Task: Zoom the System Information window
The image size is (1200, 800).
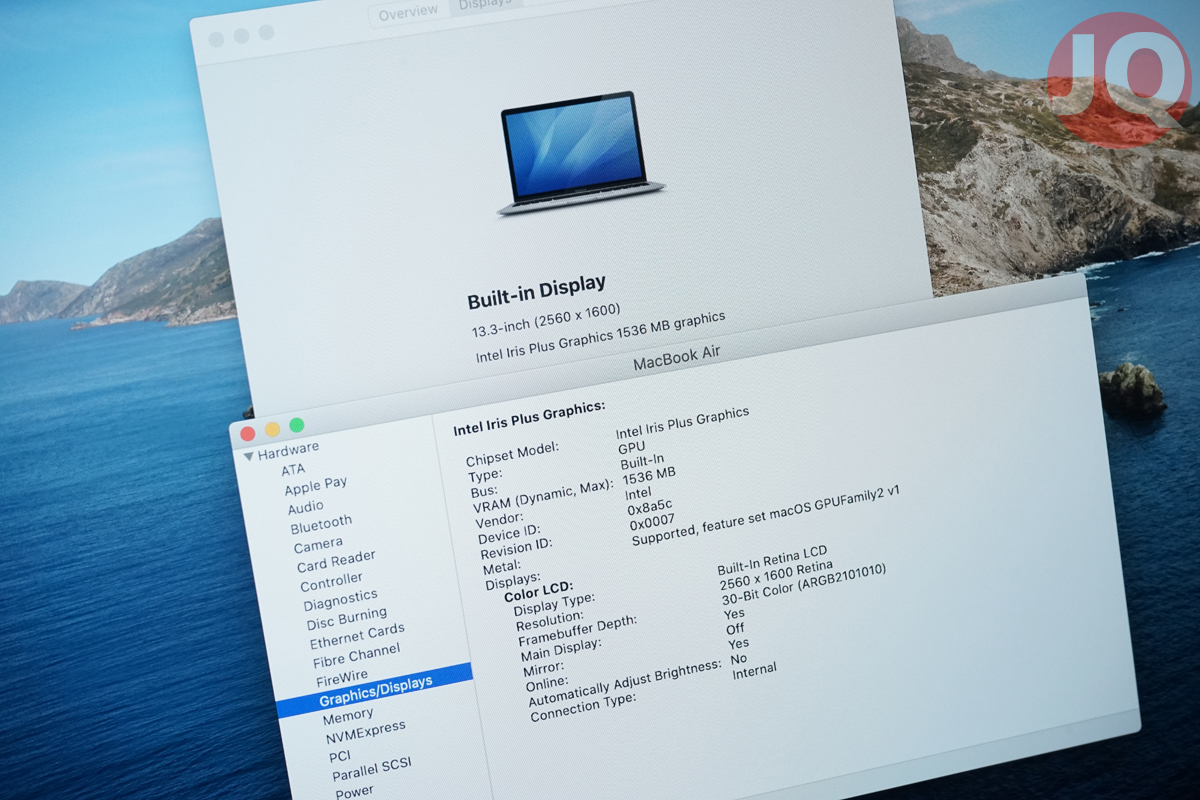Action: pyautogui.click(x=297, y=425)
